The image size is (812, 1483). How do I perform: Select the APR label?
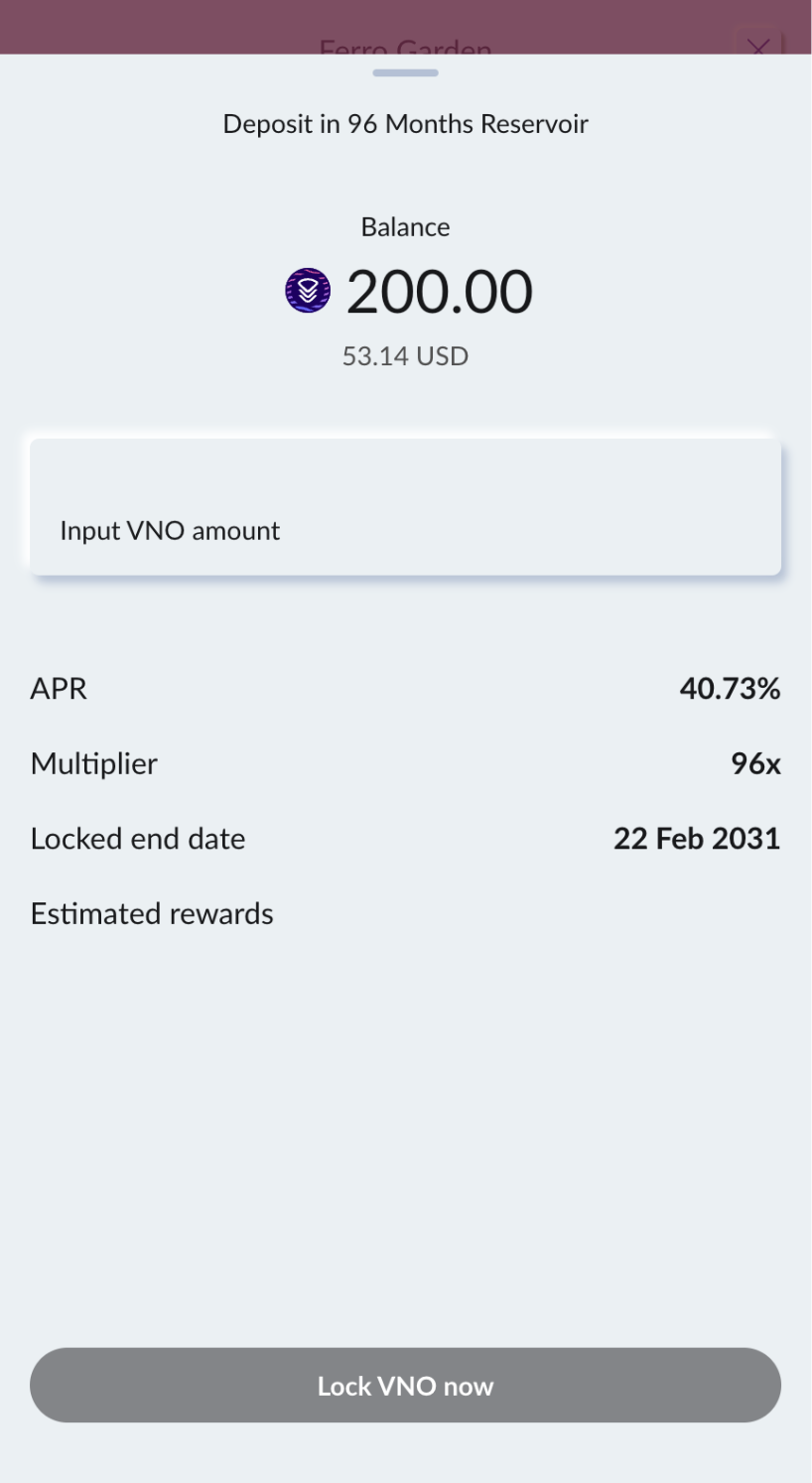click(59, 688)
